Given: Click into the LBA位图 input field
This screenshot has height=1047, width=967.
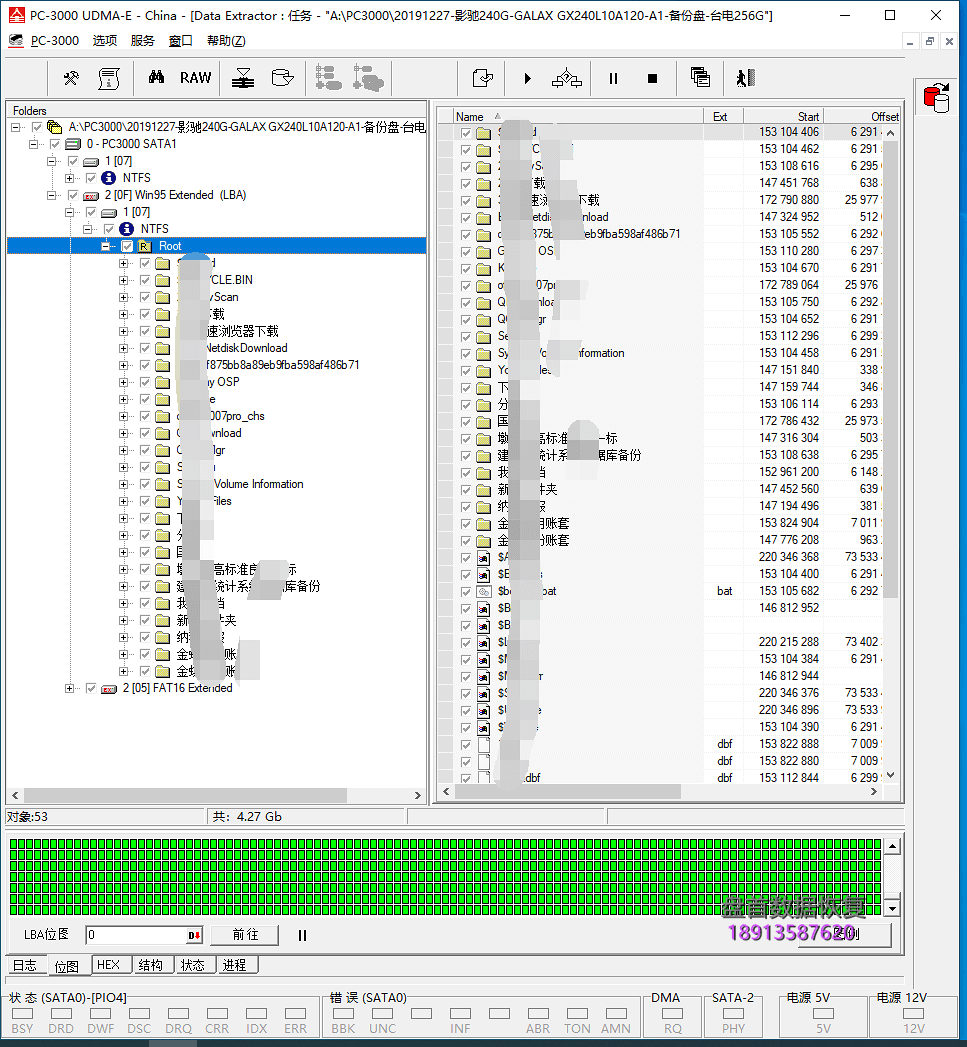Looking at the screenshot, I should [x=137, y=935].
